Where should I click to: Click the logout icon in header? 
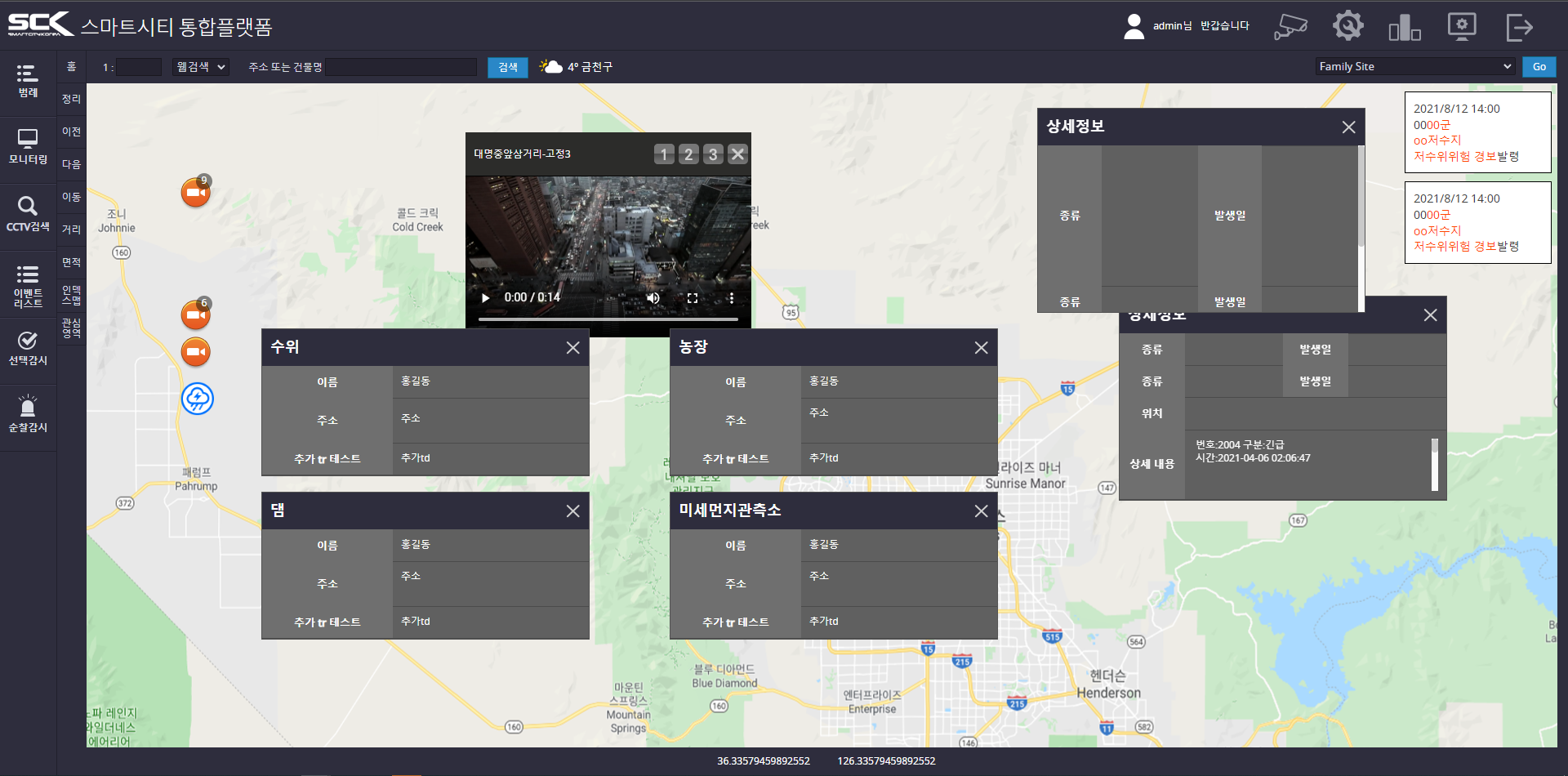click(1519, 26)
